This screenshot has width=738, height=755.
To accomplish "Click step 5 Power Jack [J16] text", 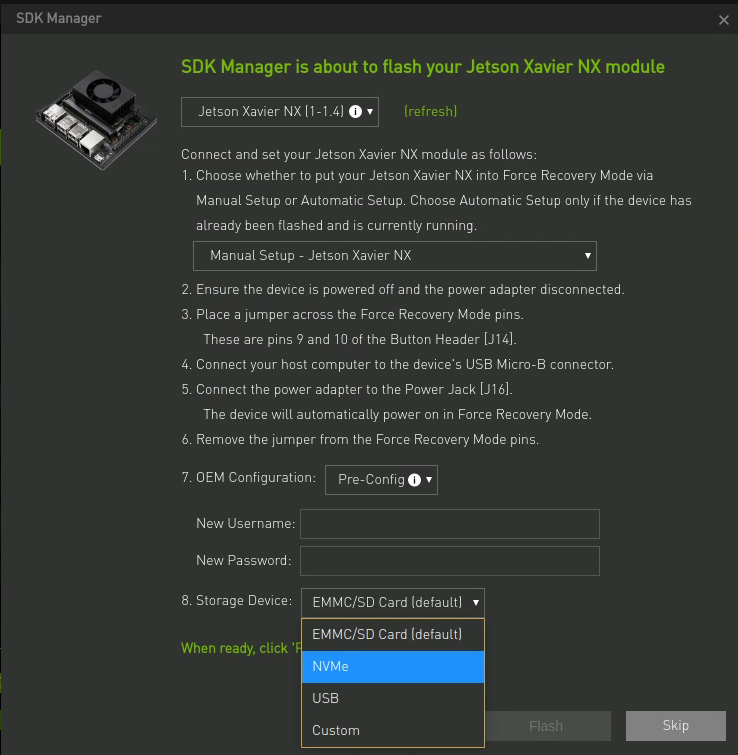I will click(x=347, y=390).
